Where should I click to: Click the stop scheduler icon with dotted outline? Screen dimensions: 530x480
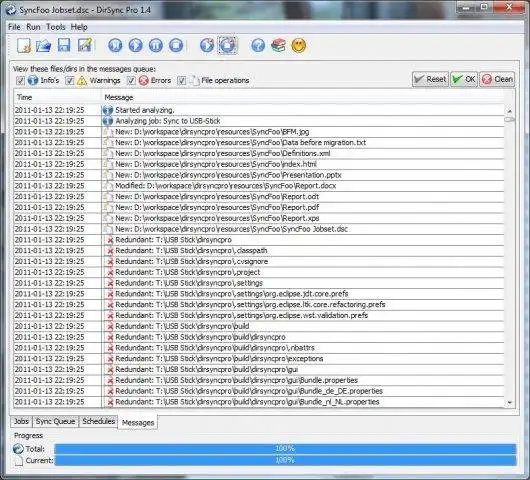227,45
